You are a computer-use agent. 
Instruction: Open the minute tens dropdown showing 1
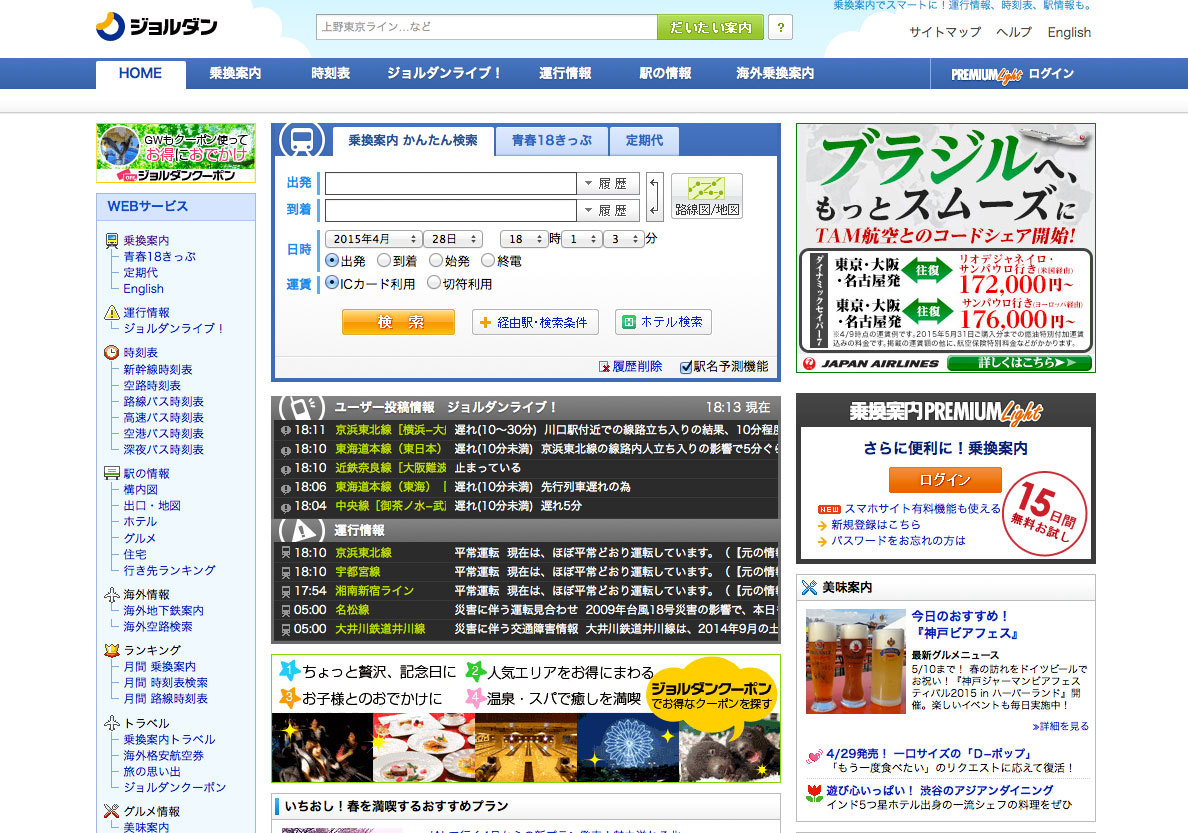click(583, 239)
